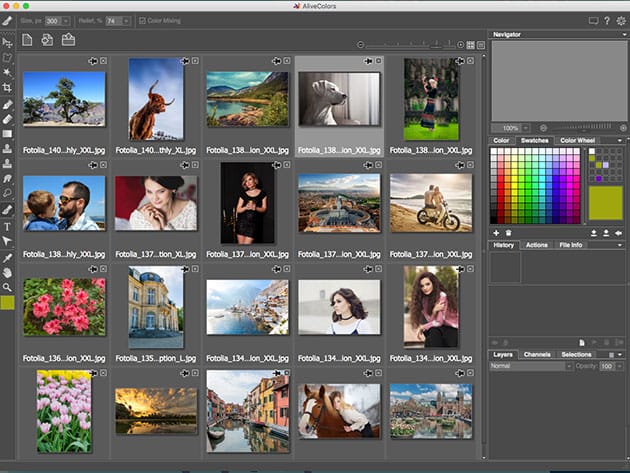
Task: Open the Help question mark icon
Action: pyautogui.click(x=607, y=20)
